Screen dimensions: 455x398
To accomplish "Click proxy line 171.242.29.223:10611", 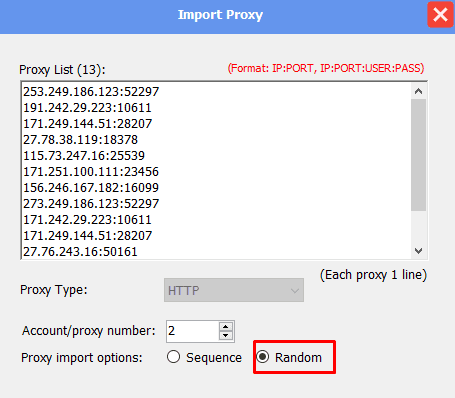I will pyautogui.click(x=87, y=220).
